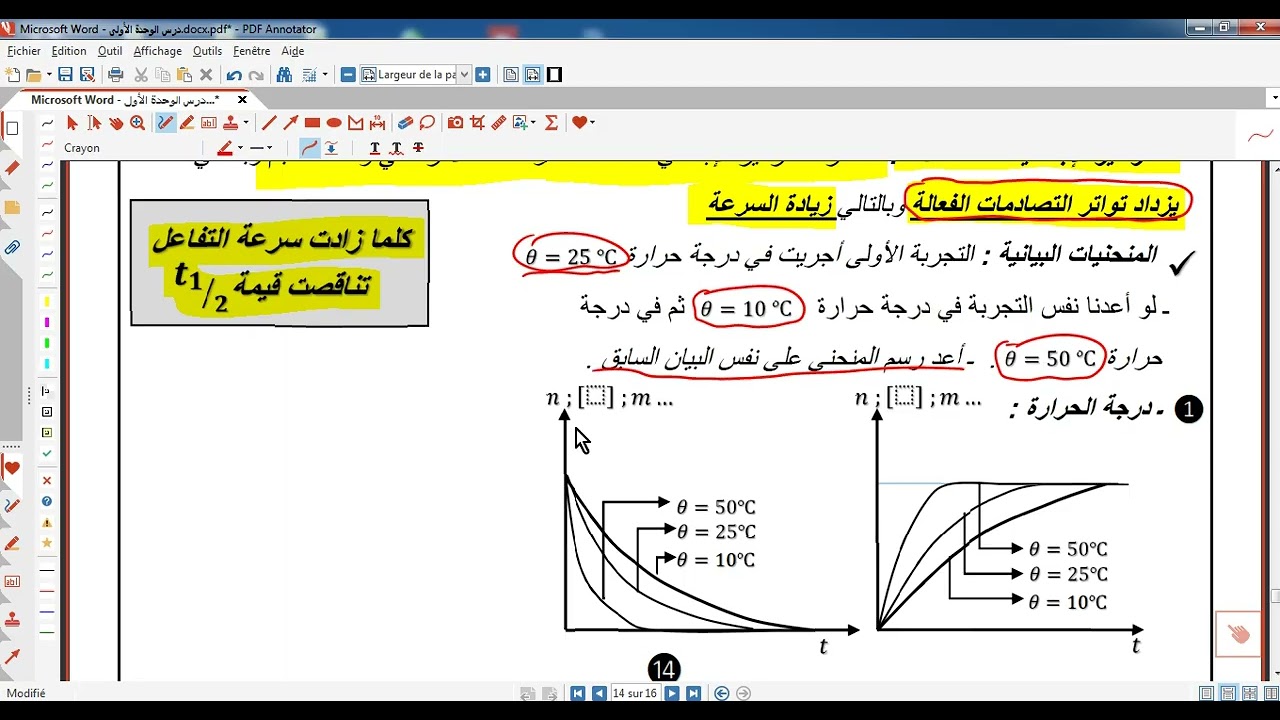Open the zoom level Largeur de la page dropdown
The width and height of the screenshot is (1280, 720).
point(465,75)
